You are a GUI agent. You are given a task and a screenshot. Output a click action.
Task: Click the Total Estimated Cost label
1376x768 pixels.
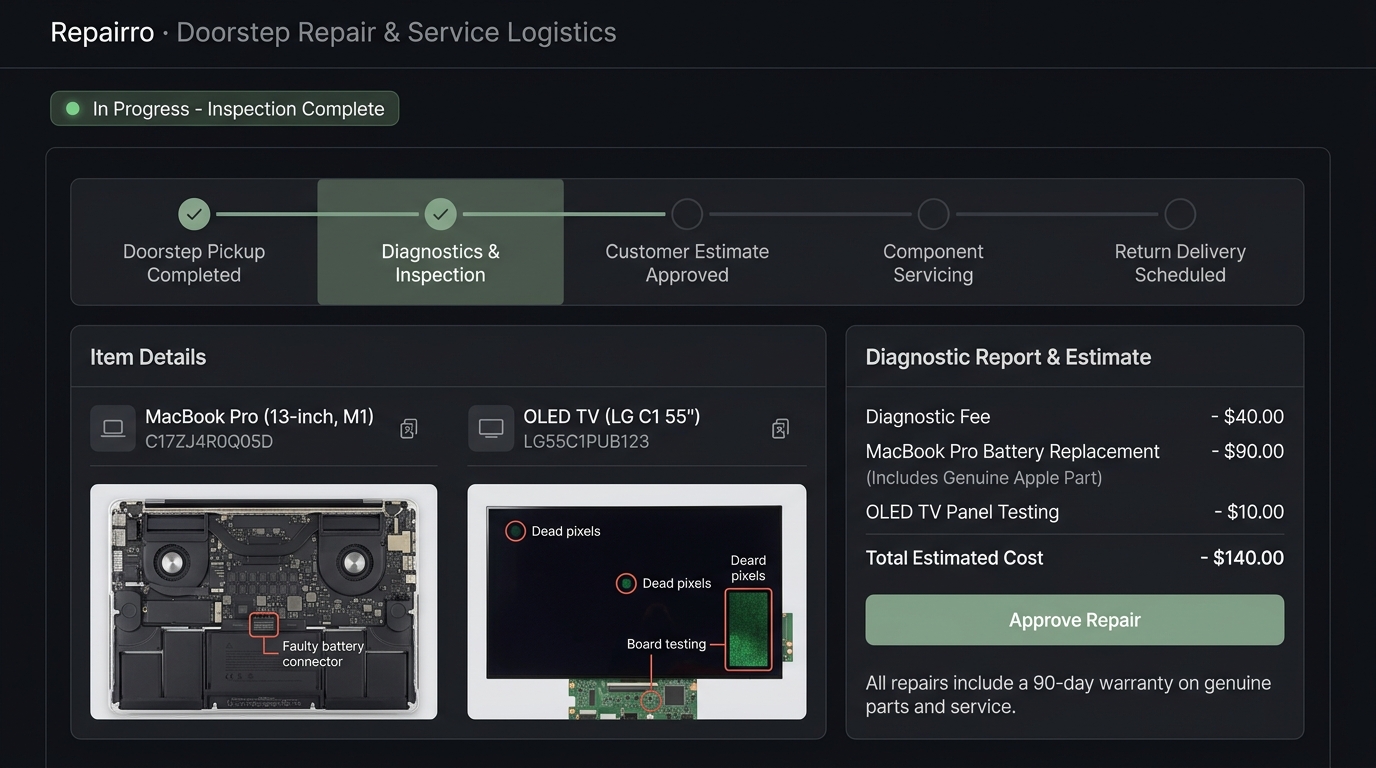(954, 558)
